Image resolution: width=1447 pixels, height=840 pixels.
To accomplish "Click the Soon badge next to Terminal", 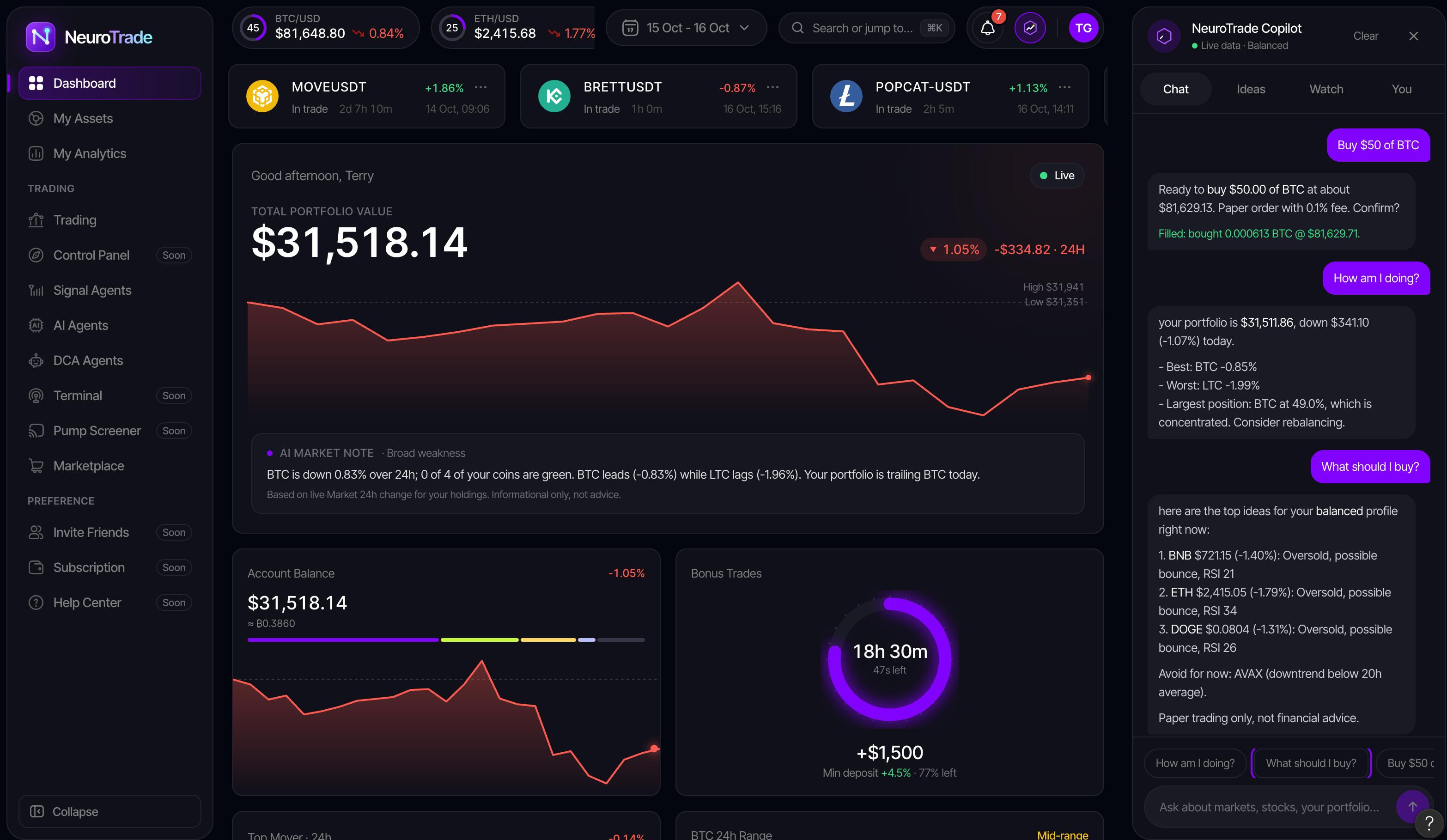I will point(174,396).
